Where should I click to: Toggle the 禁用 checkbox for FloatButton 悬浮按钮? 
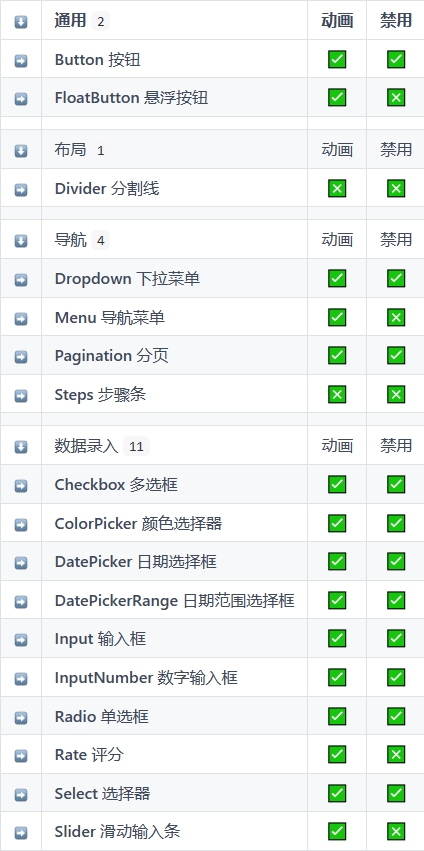[x=396, y=97]
